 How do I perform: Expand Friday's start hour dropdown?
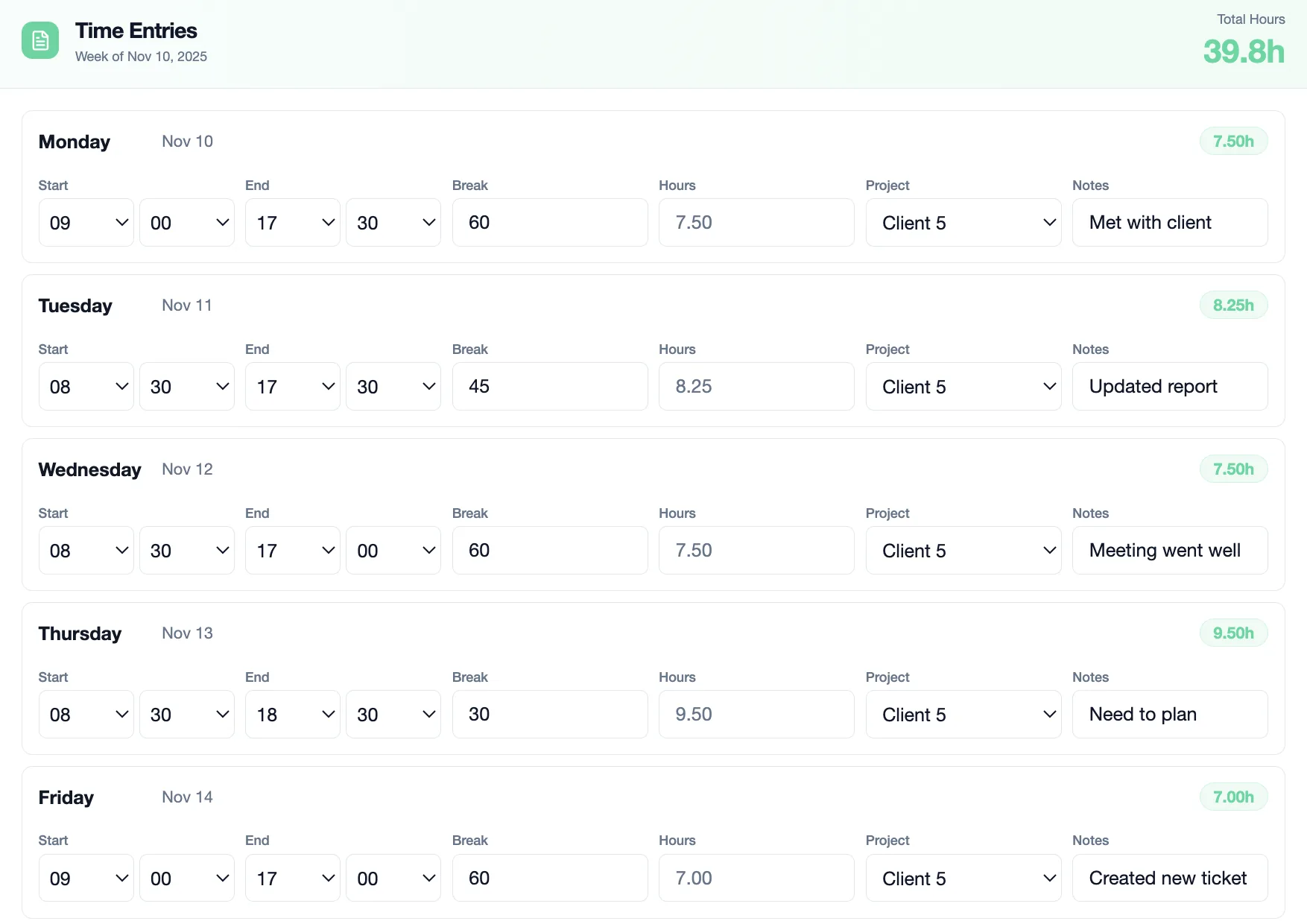click(86, 879)
